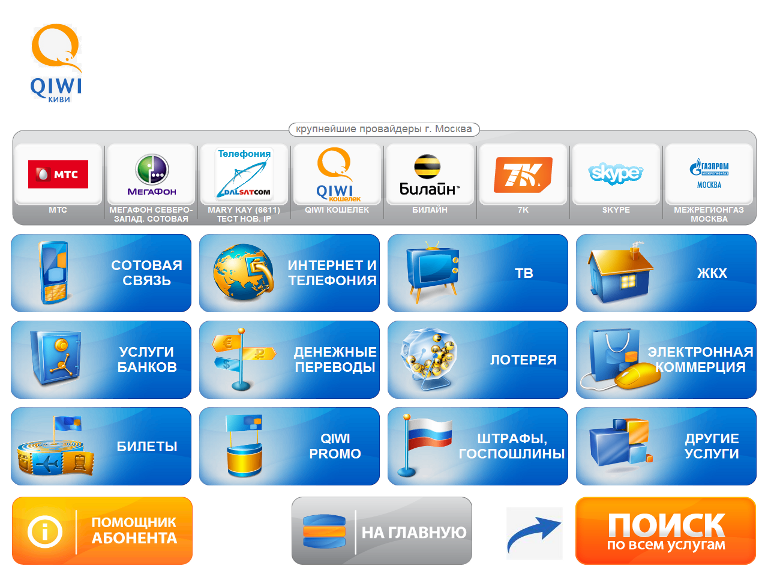Click the striped disc icon in На главную

(324, 531)
